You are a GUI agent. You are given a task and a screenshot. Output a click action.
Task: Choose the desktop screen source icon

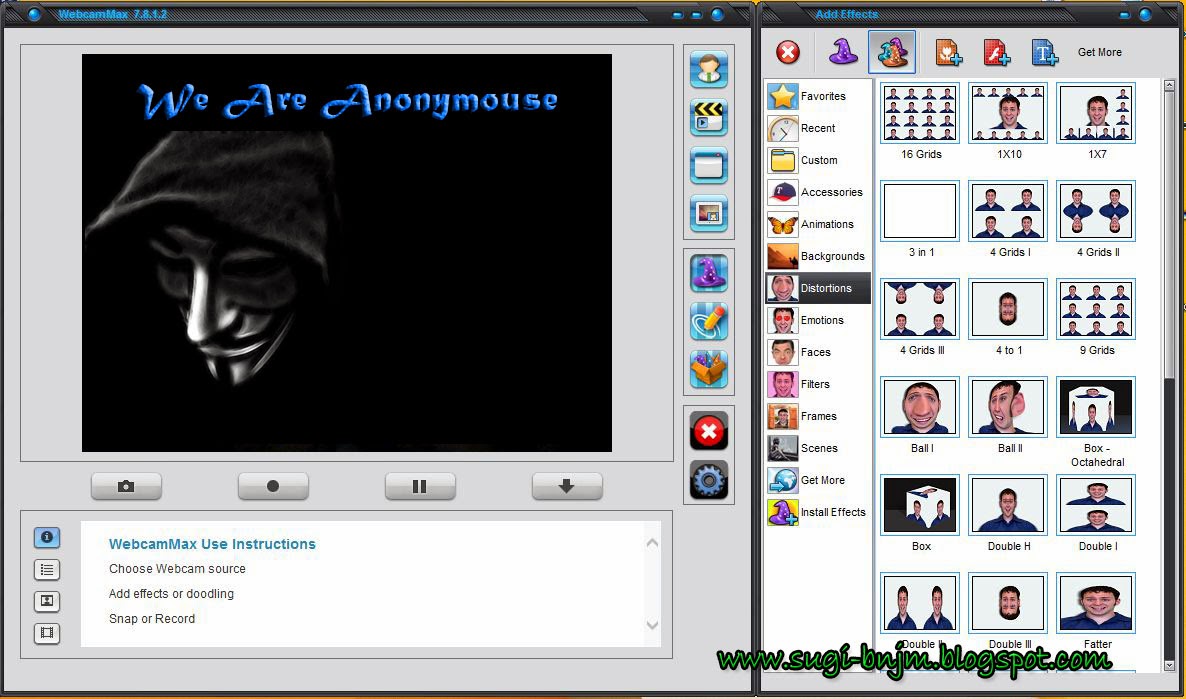point(709,165)
